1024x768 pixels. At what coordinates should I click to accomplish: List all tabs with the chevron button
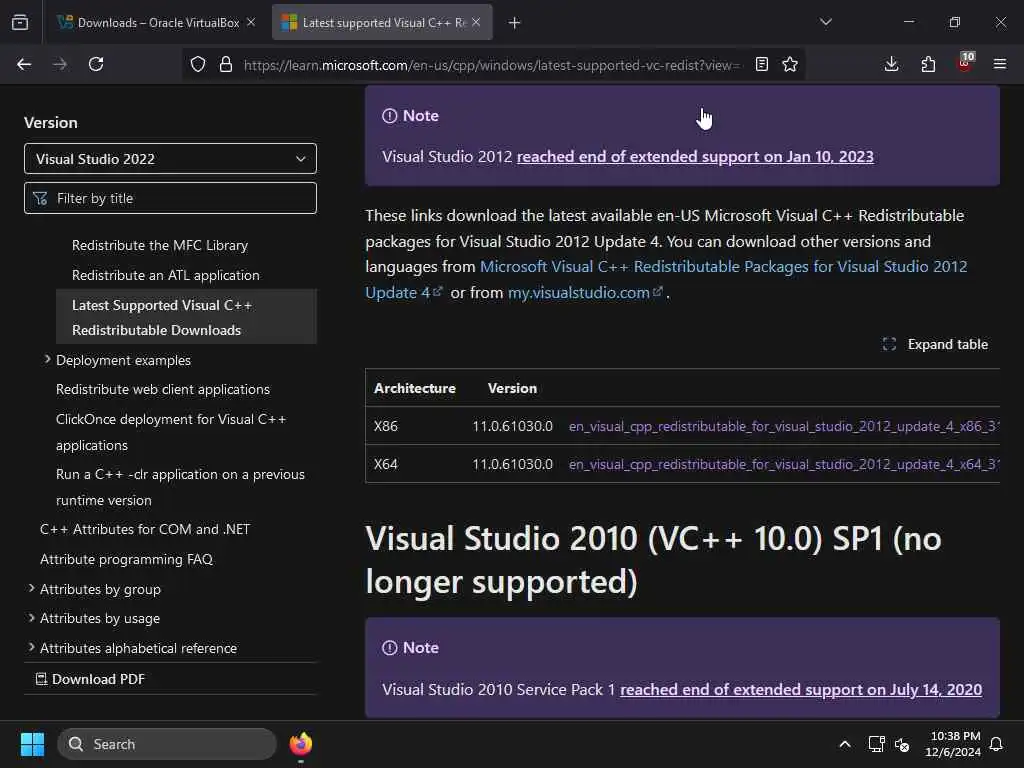tap(826, 22)
